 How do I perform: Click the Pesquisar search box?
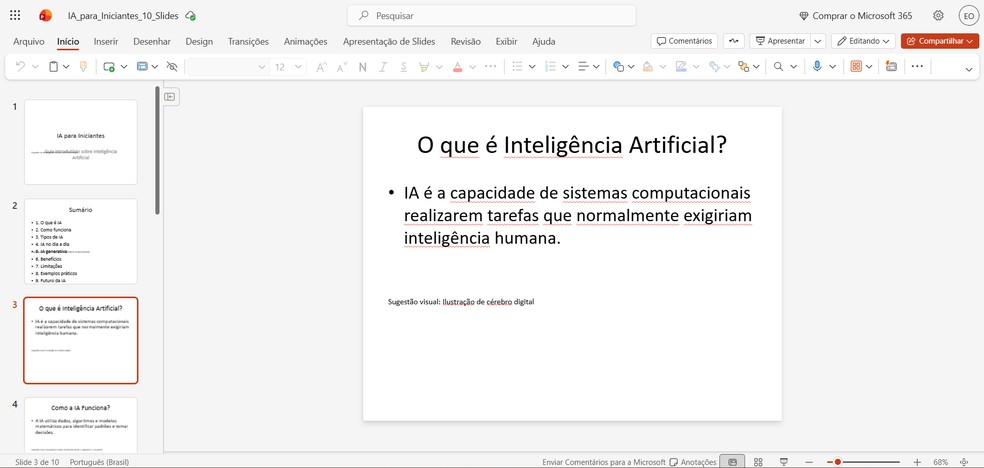pyautogui.click(x=491, y=16)
